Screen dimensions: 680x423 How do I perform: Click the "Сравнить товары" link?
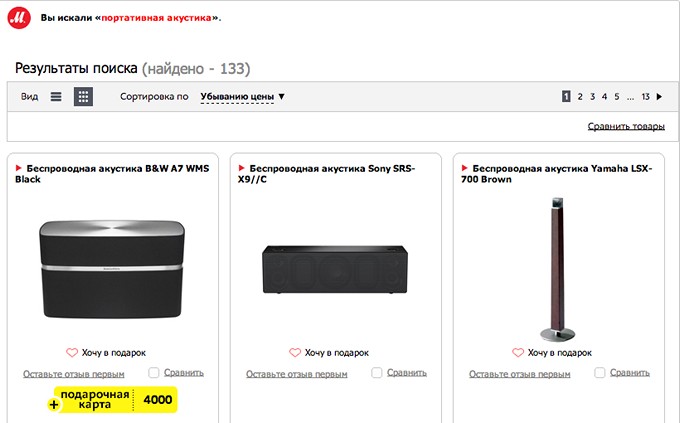click(626, 127)
